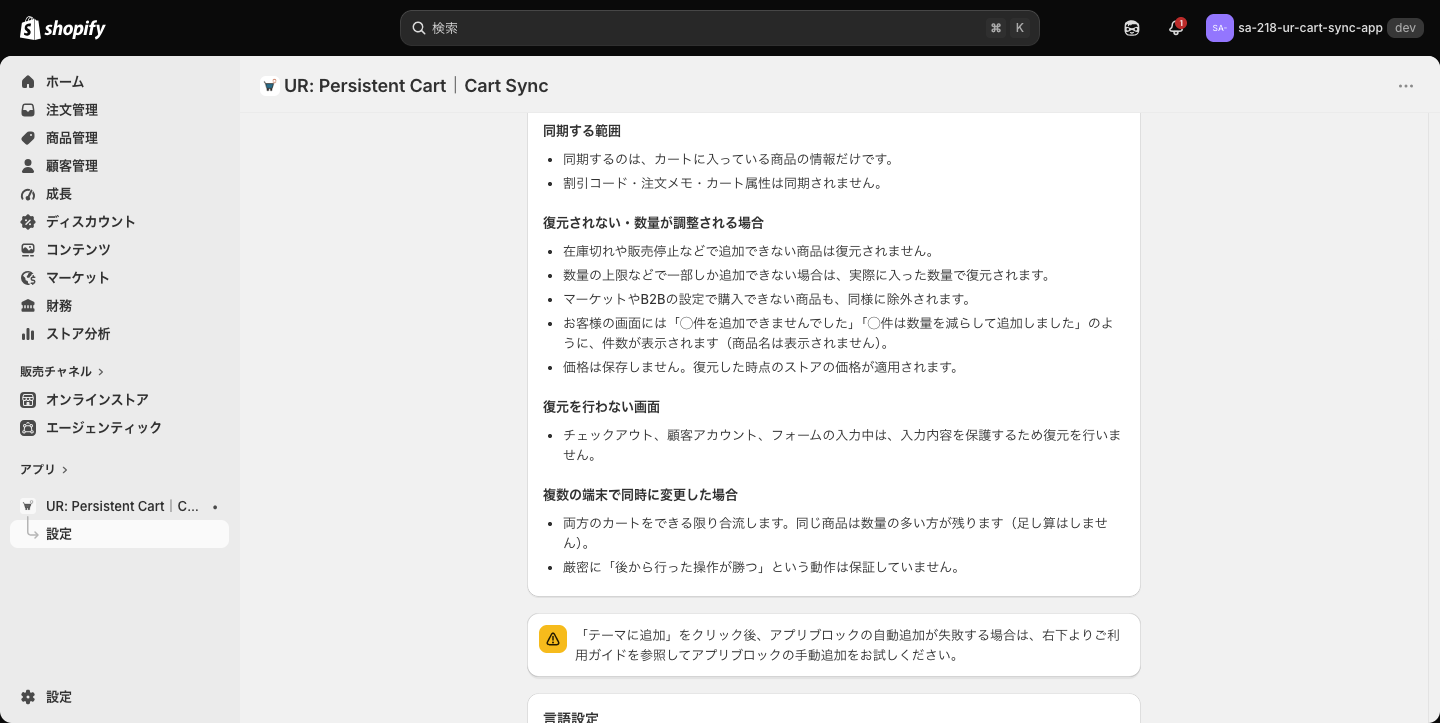Viewport: 1440px width, 723px height.
Task: Open the three-dot more actions menu
Action: click(x=1406, y=86)
